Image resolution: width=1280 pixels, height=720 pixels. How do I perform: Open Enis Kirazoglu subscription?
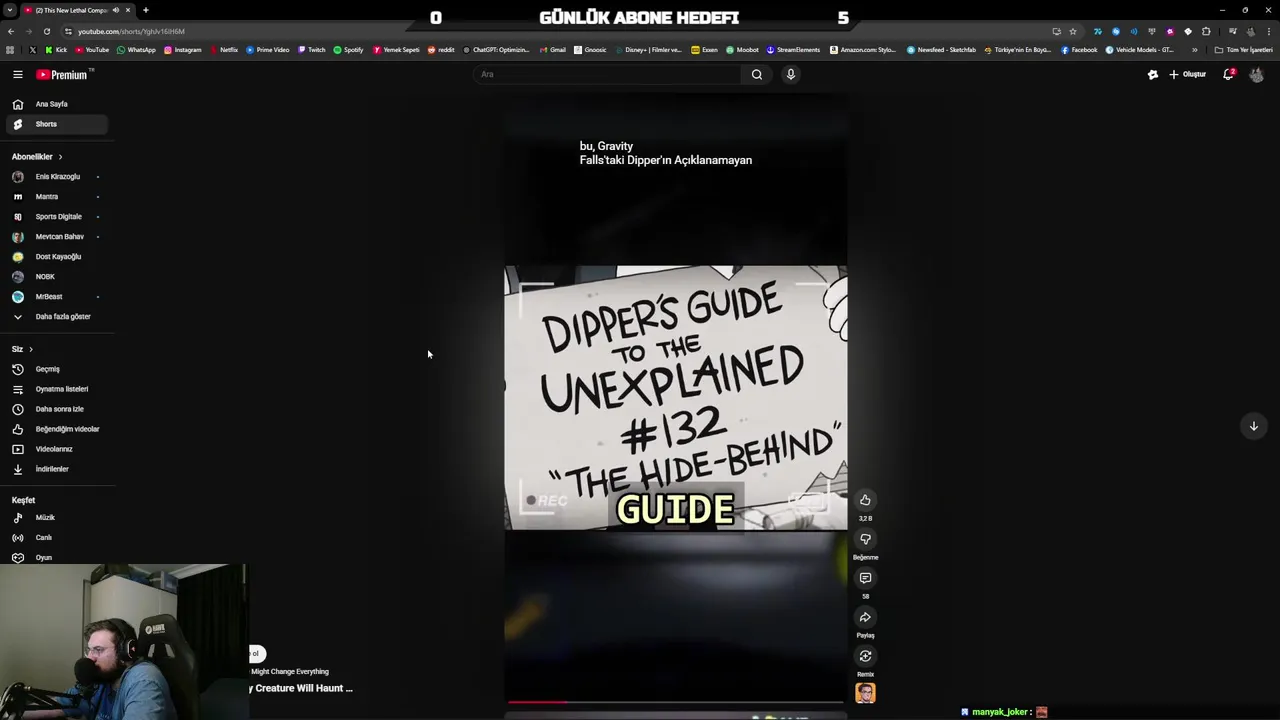click(57, 177)
